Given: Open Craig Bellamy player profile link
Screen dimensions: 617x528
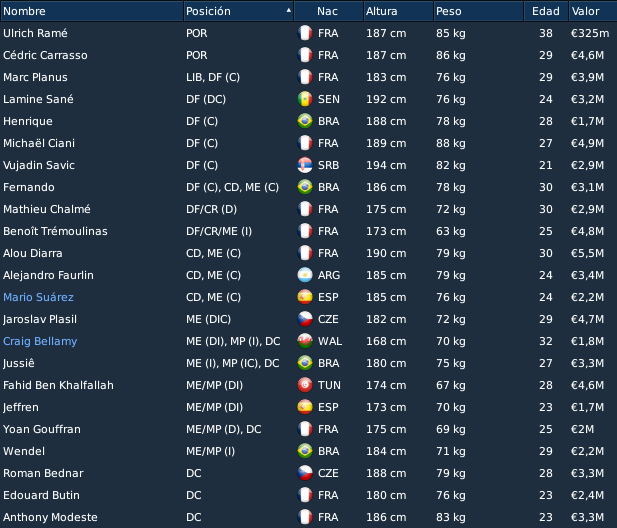Looking at the screenshot, I should pyautogui.click(x=40, y=341).
